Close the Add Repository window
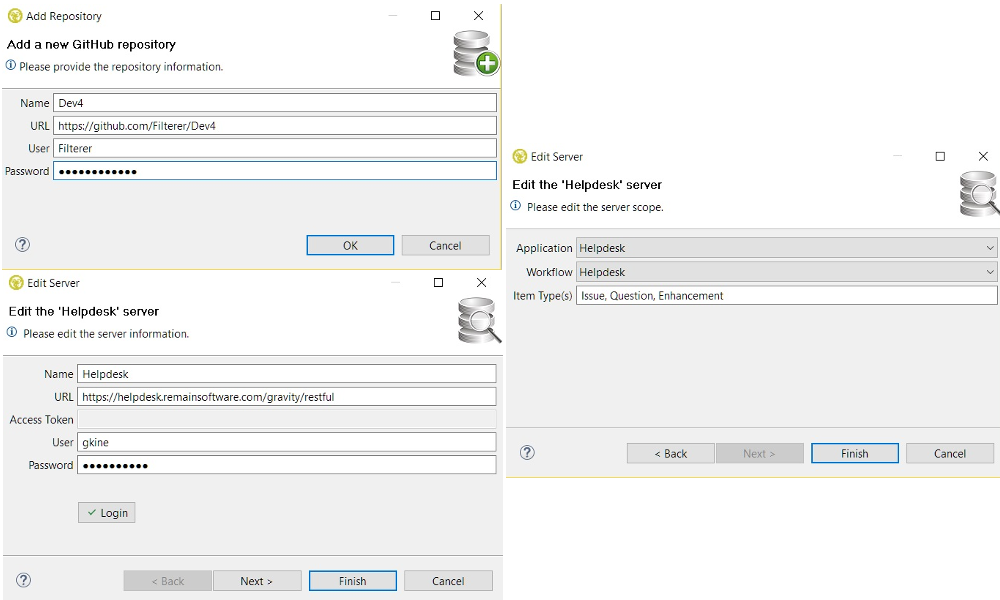Screen dimensions: 1000x600 (478, 15)
